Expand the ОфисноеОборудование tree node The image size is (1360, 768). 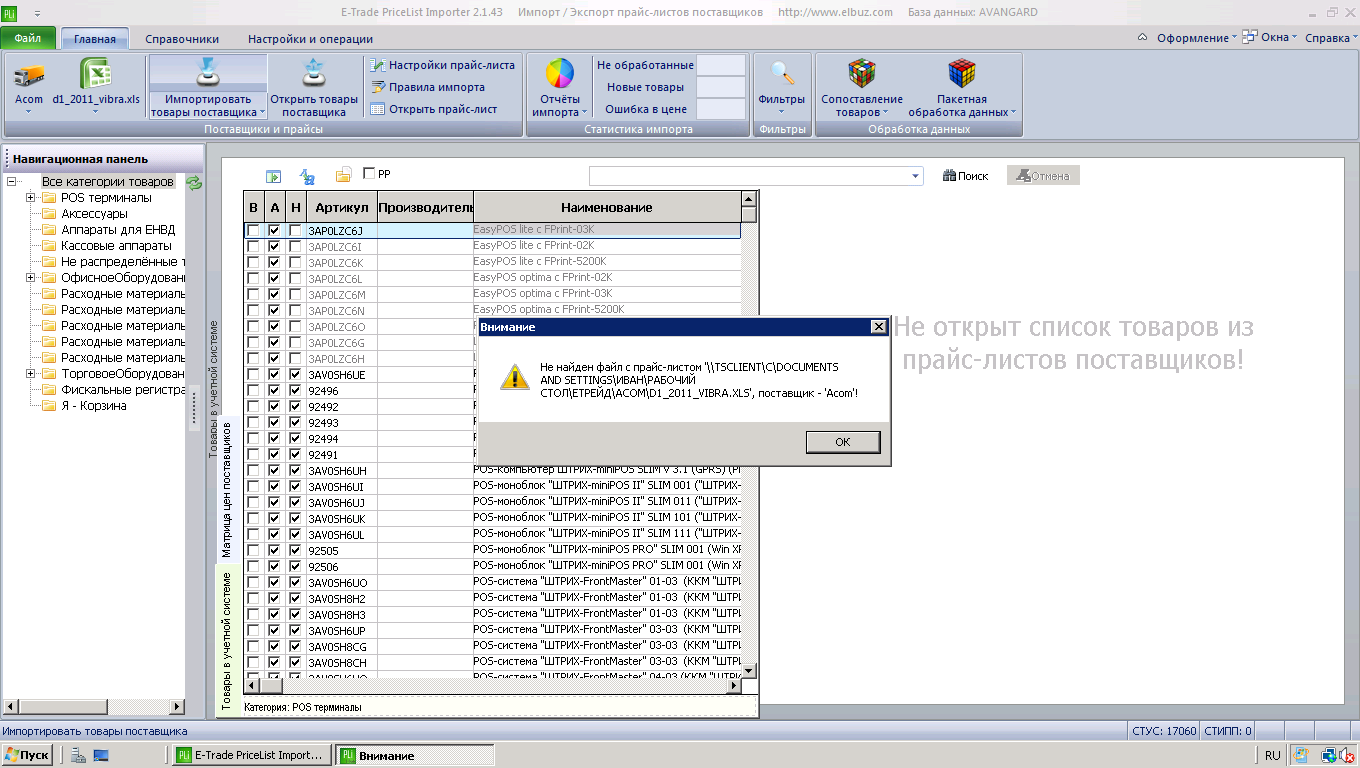(x=31, y=278)
